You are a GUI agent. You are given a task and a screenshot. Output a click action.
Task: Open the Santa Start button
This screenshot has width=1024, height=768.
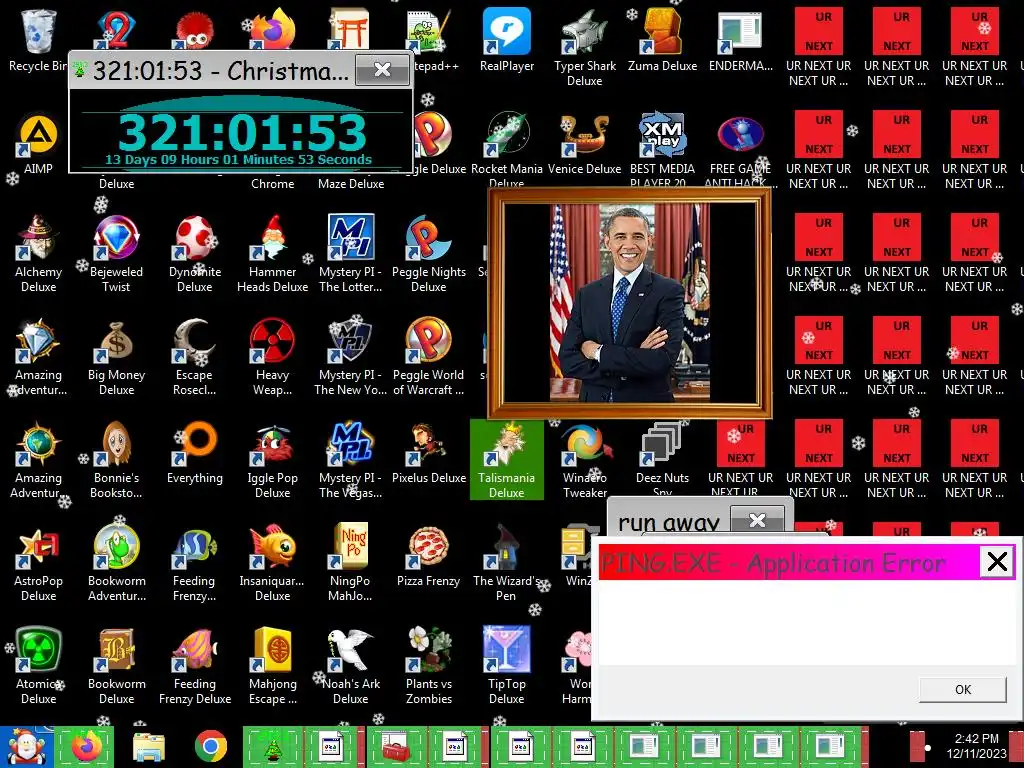tap(25, 746)
